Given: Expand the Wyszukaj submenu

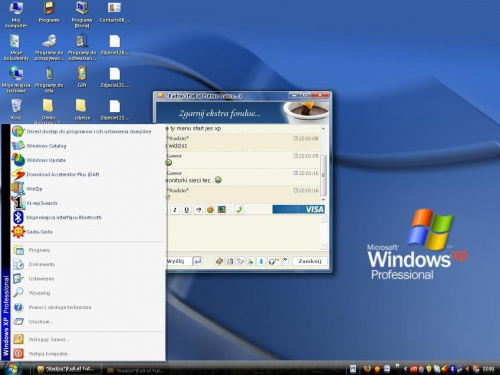Looking at the screenshot, I should [88, 293].
